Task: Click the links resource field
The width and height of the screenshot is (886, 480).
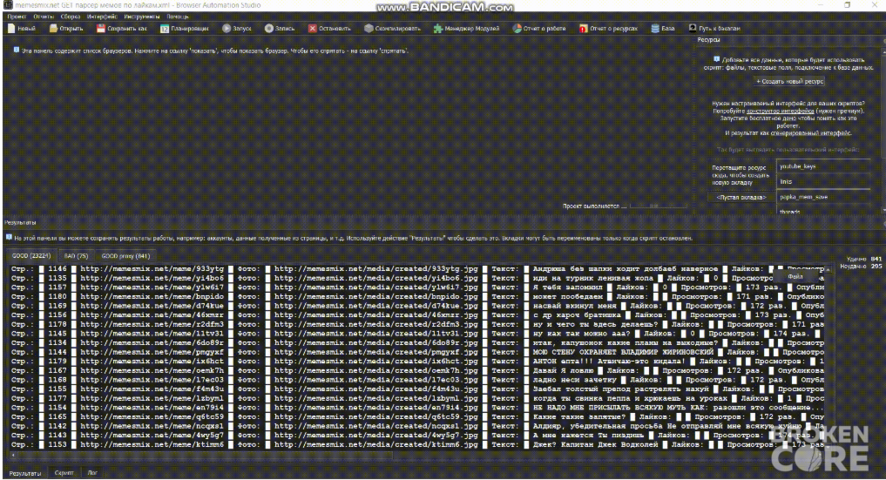Action: pos(823,182)
